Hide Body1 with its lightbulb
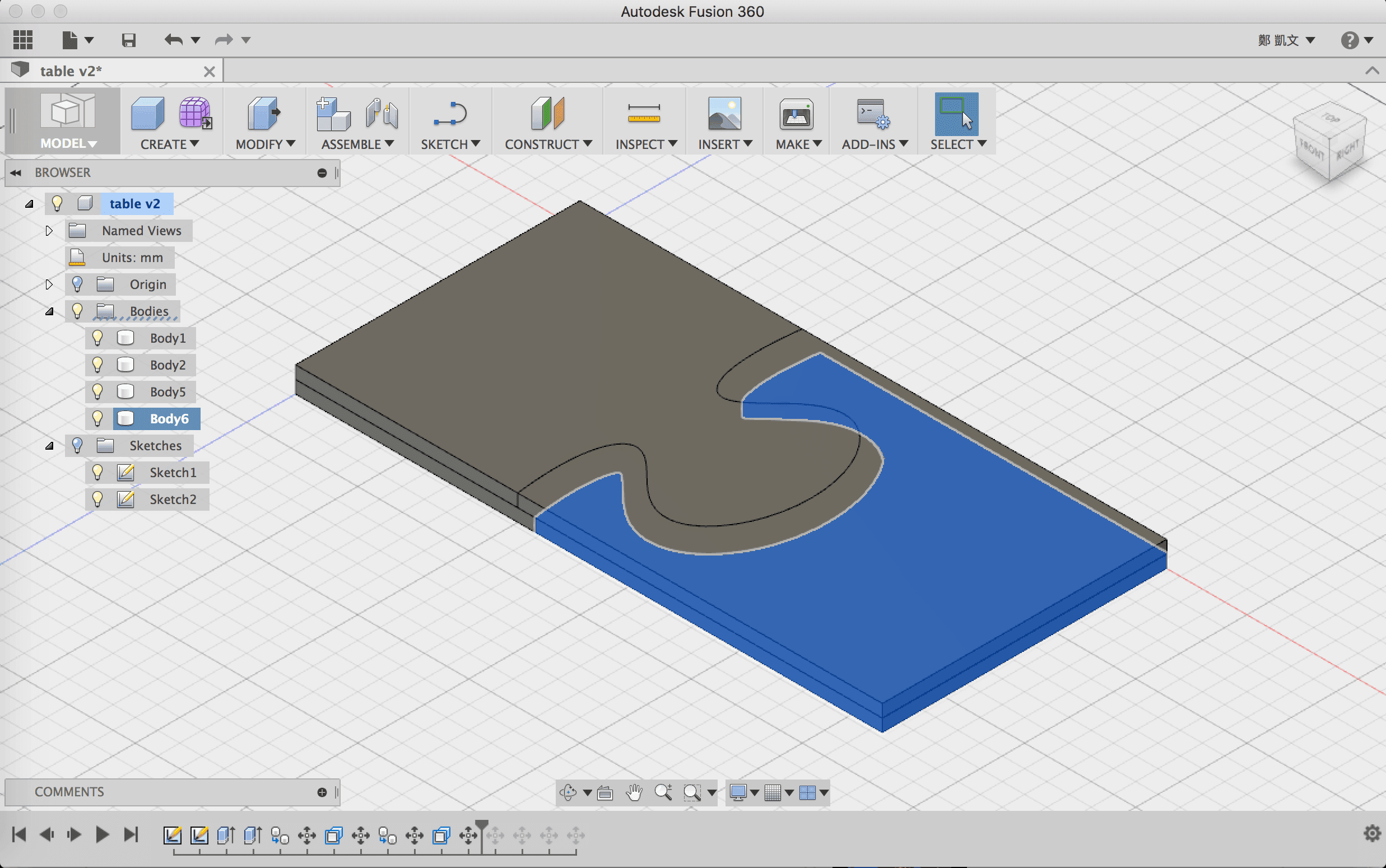Viewport: 1386px width, 868px height. pyautogui.click(x=97, y=338)
